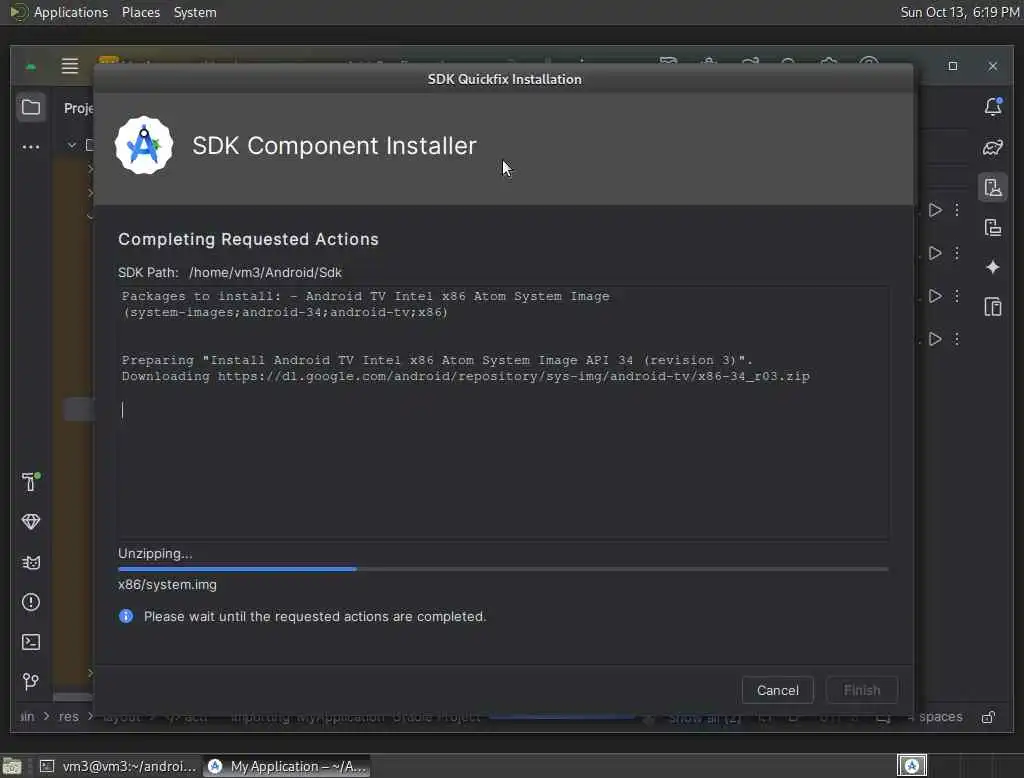Image resolution: width=1024 pixels, height=778 pixels.
Task: Click the read-only lock icon in status bar
Action: [989, 717]
